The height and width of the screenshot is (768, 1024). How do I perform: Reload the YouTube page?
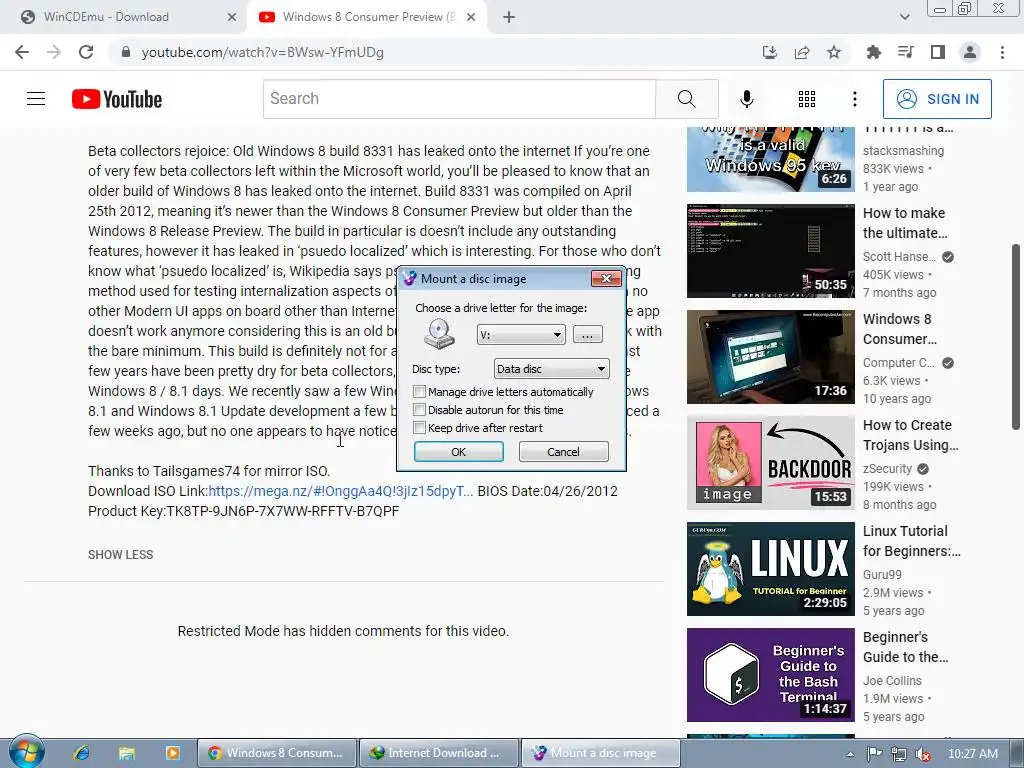click(x=86, y=52)
